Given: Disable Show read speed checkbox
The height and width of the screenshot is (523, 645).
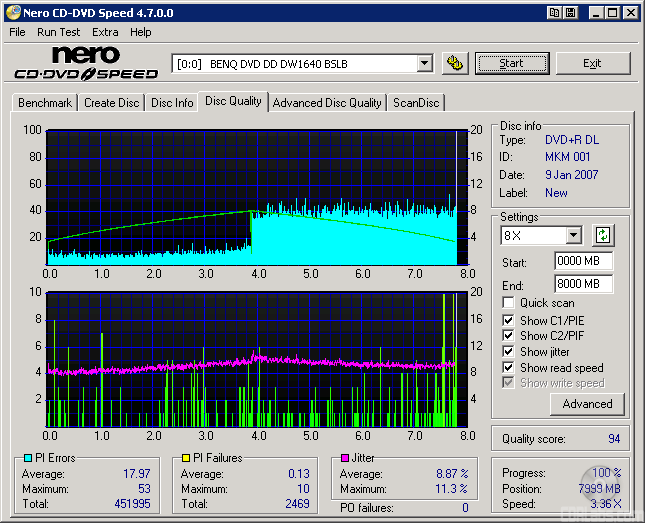Looking at the screenshot, I should (x=509, y=368).
